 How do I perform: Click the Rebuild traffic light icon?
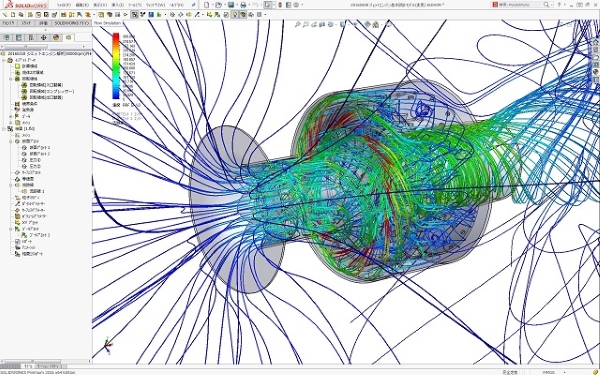(x=280, y=5)
